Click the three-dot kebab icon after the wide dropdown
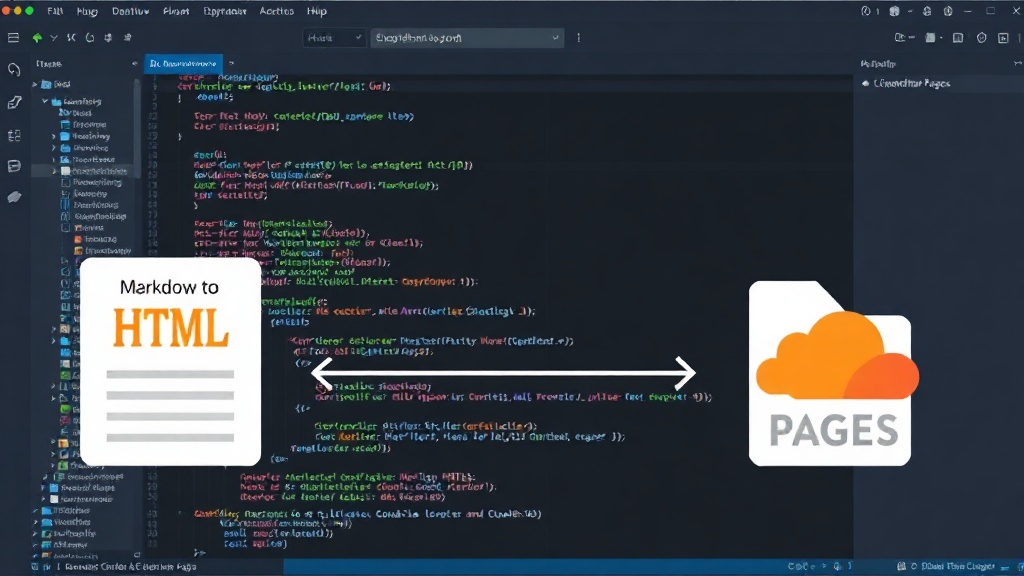 click(579, 38)
